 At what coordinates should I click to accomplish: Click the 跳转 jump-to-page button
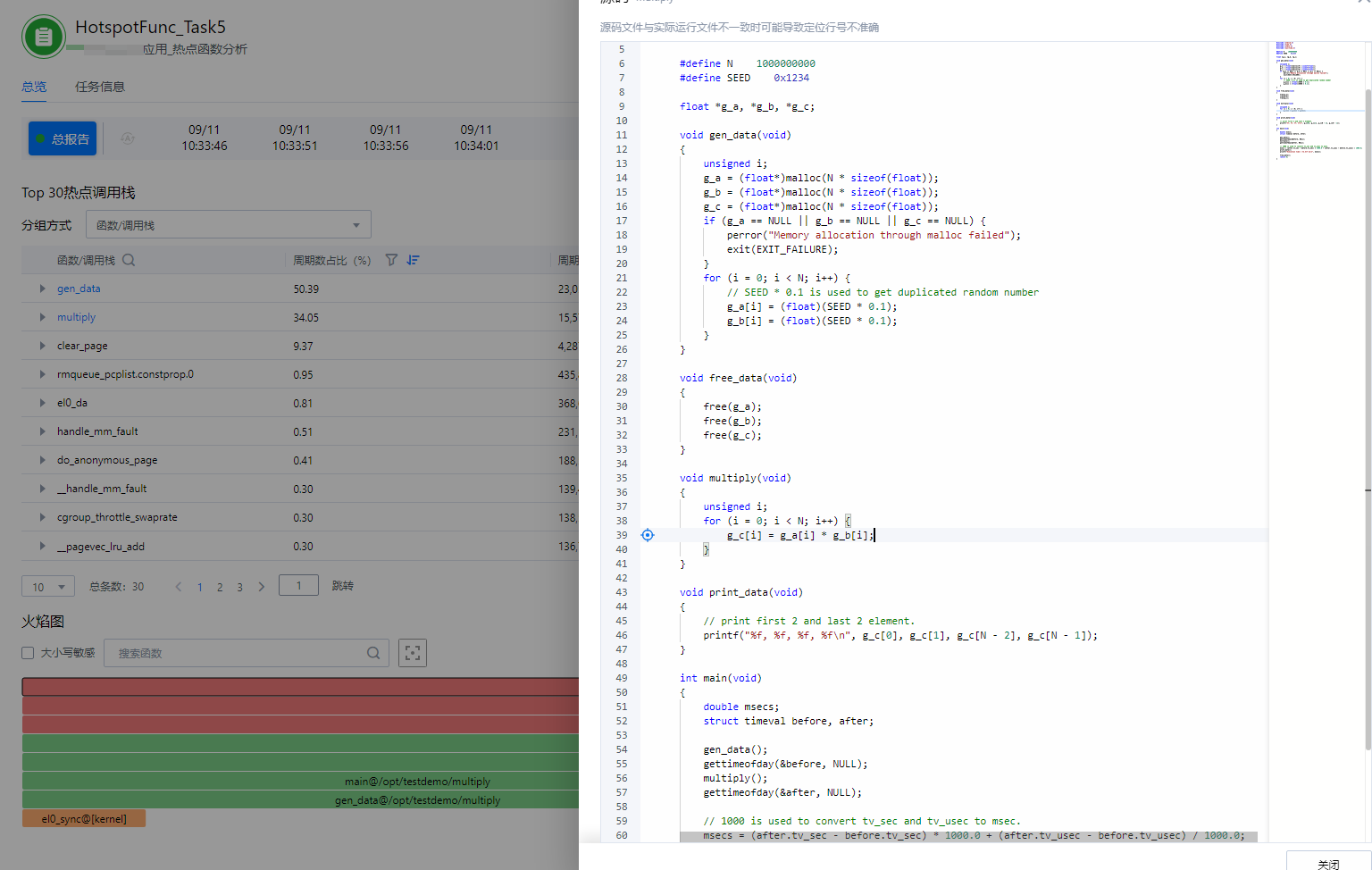coord(343,586)
